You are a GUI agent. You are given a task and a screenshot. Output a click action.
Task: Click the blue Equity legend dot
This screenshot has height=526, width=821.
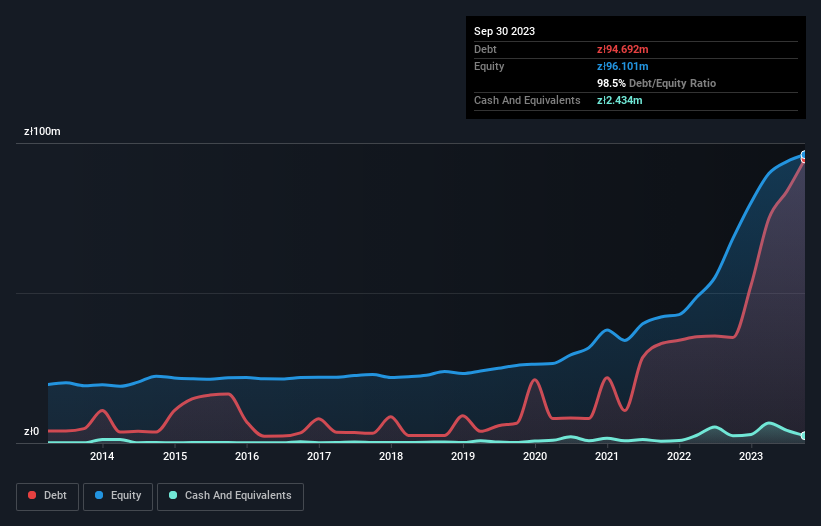(99, 495)
